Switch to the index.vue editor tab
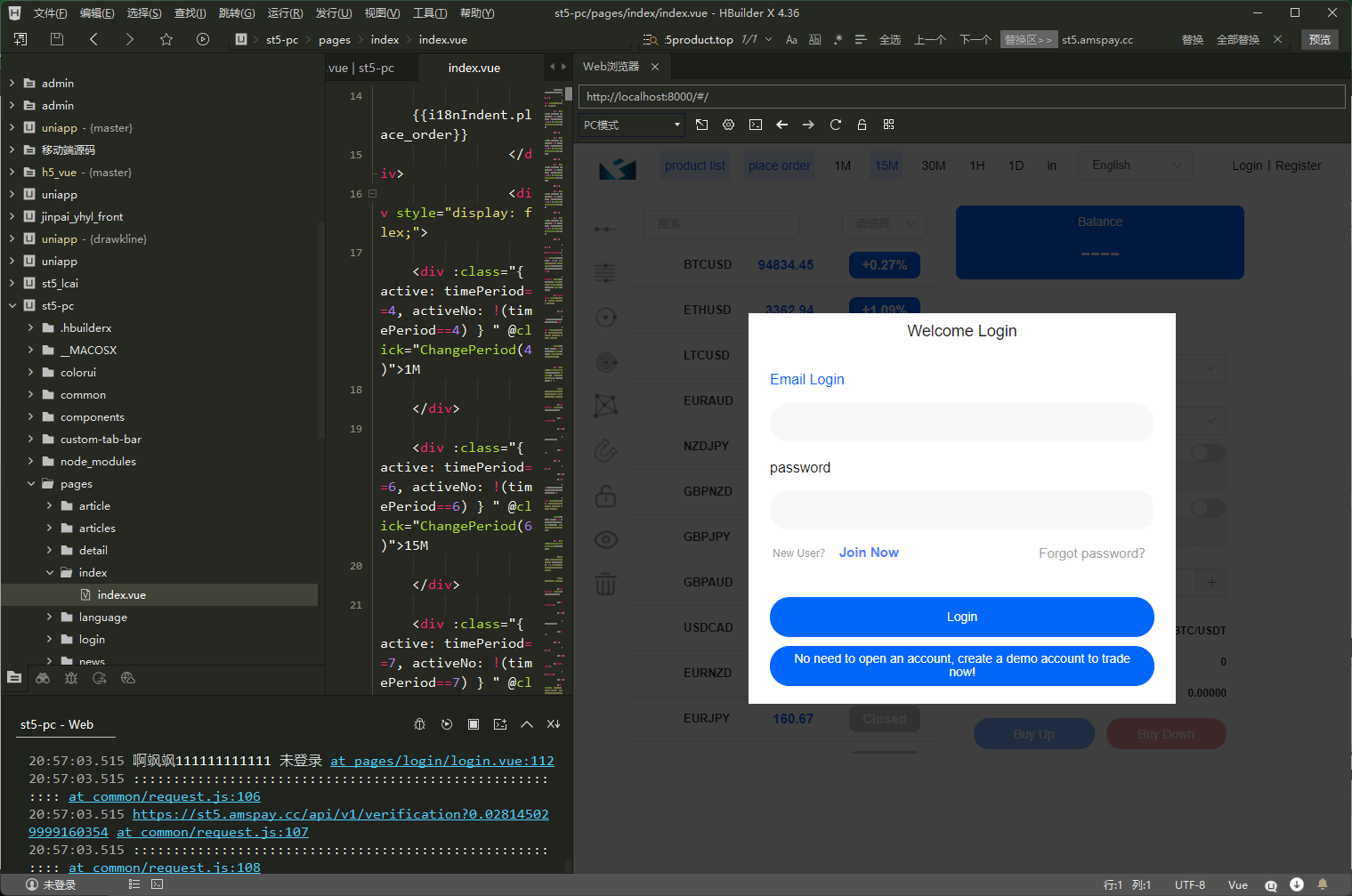The image size is (1352, 896). (x=474, y=68)
